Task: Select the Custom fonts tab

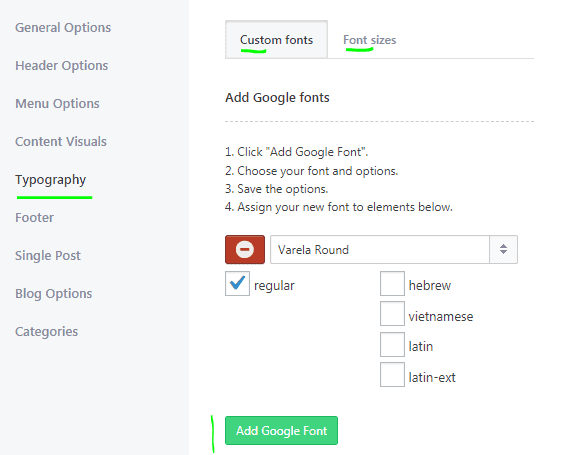Action: (276, 39)
